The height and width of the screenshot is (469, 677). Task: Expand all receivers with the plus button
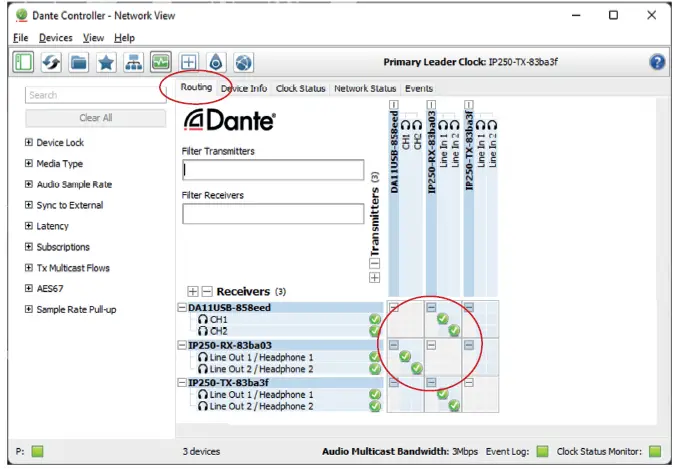click(193, 292)
